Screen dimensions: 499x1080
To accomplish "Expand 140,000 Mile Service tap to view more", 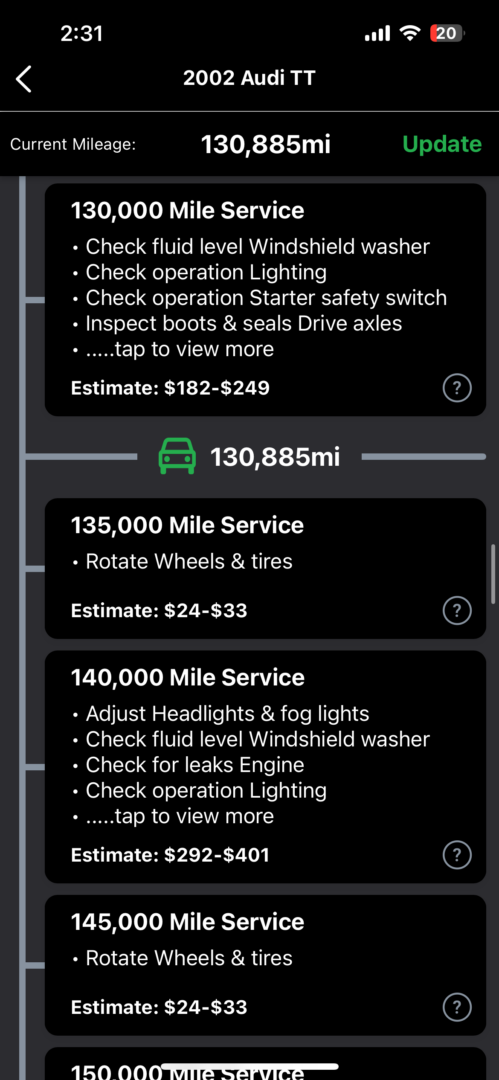I will (180, 816).
